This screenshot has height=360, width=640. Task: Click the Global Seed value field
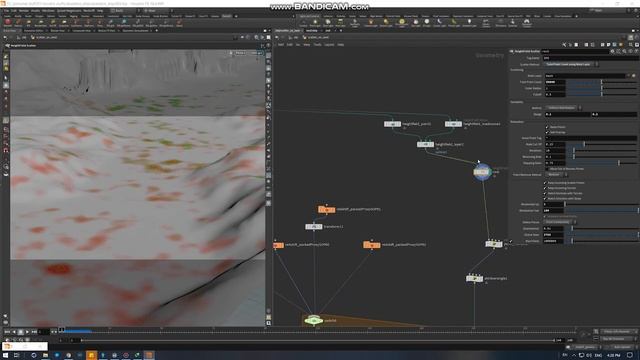coord(554,235)
